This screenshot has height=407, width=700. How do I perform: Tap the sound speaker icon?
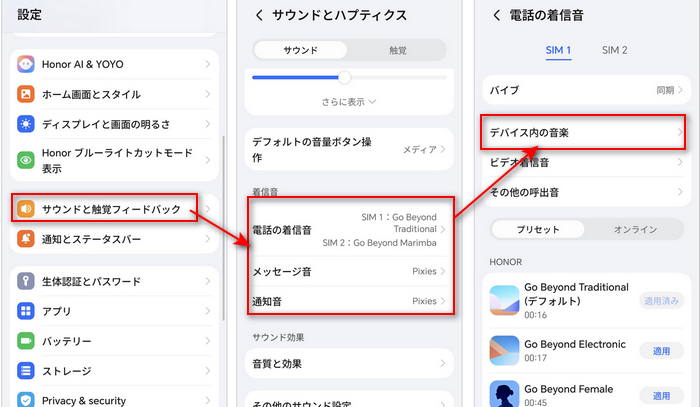click(x=26, y=209)
